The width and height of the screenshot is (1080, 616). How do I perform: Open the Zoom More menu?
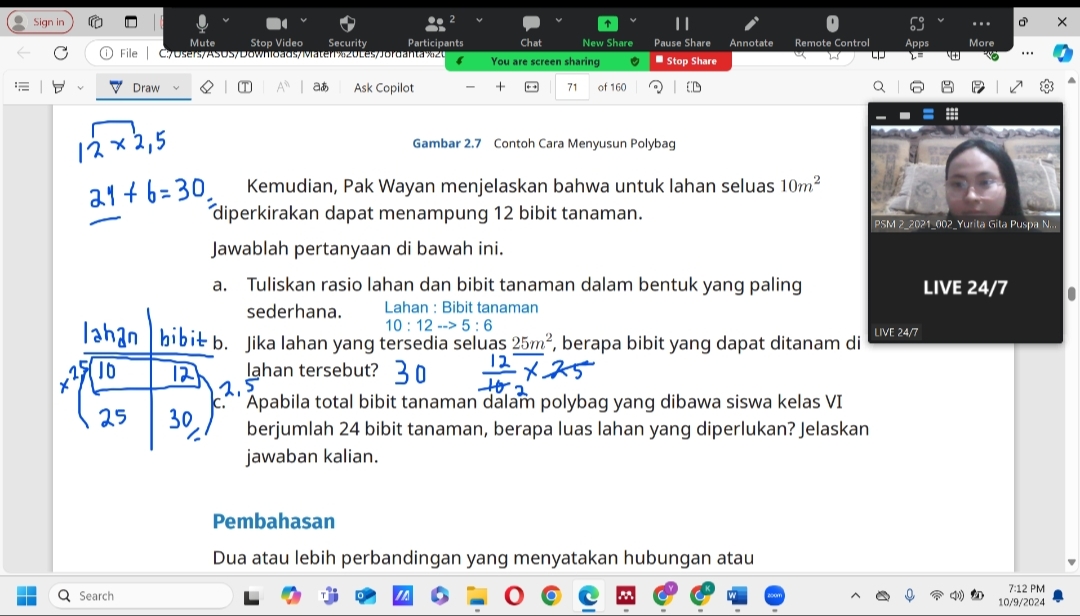tap(981, 30)
